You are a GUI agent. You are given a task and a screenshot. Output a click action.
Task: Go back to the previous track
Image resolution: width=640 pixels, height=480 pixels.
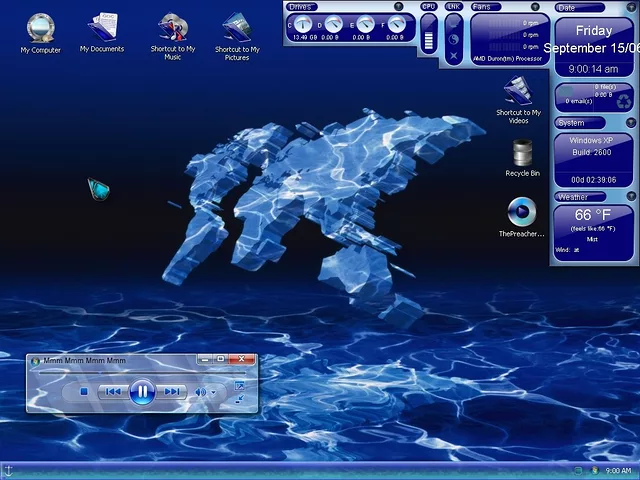tap(113, 392)
